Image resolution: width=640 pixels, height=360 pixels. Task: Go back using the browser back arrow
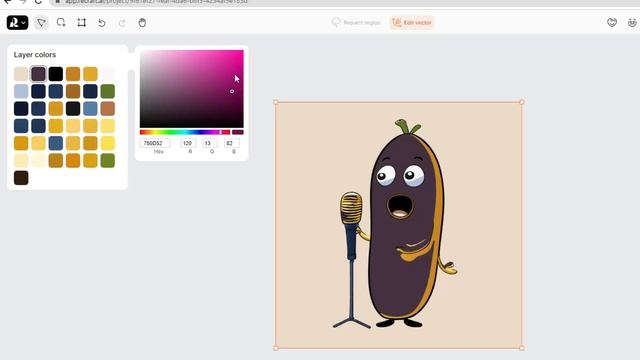7,2
